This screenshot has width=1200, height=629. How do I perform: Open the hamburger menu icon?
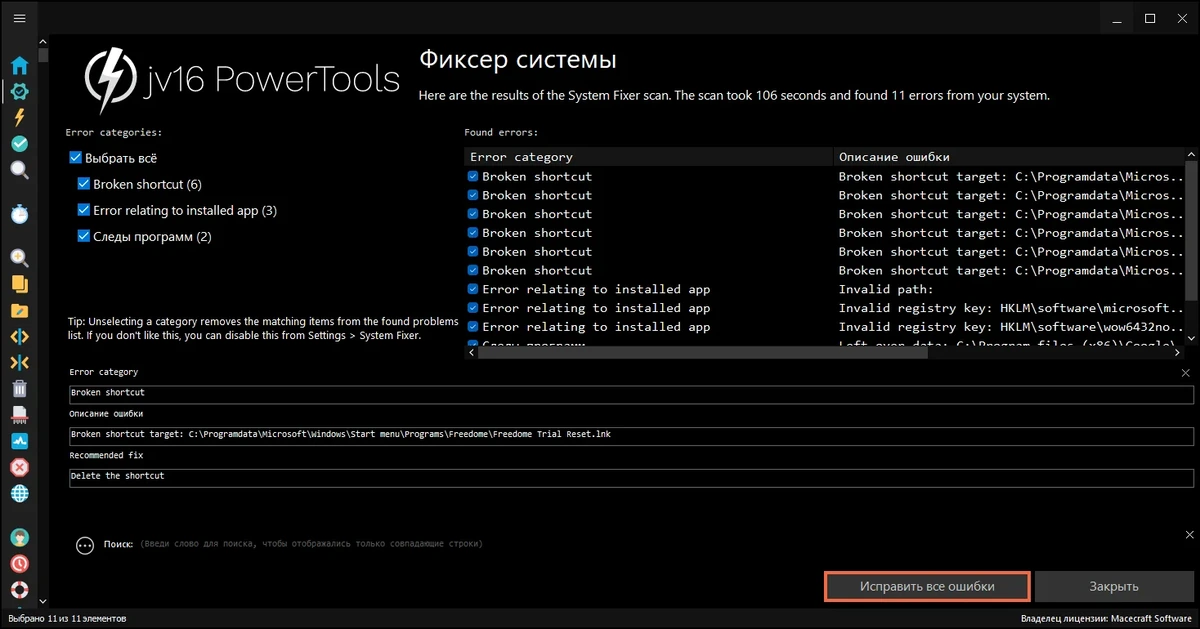click(x=19, y=18)
